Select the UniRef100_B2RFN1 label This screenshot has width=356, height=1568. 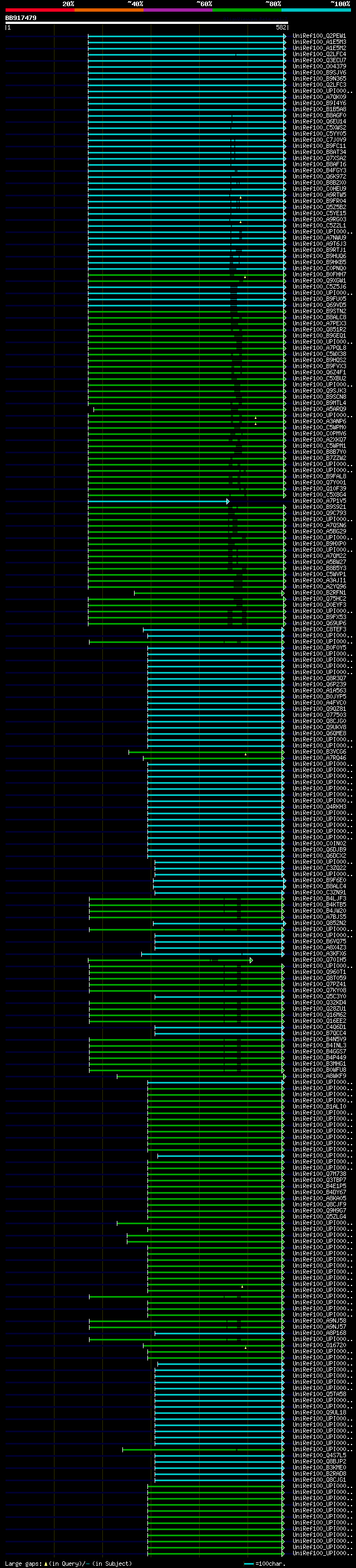pyautogui.click(x=319, y=593)
